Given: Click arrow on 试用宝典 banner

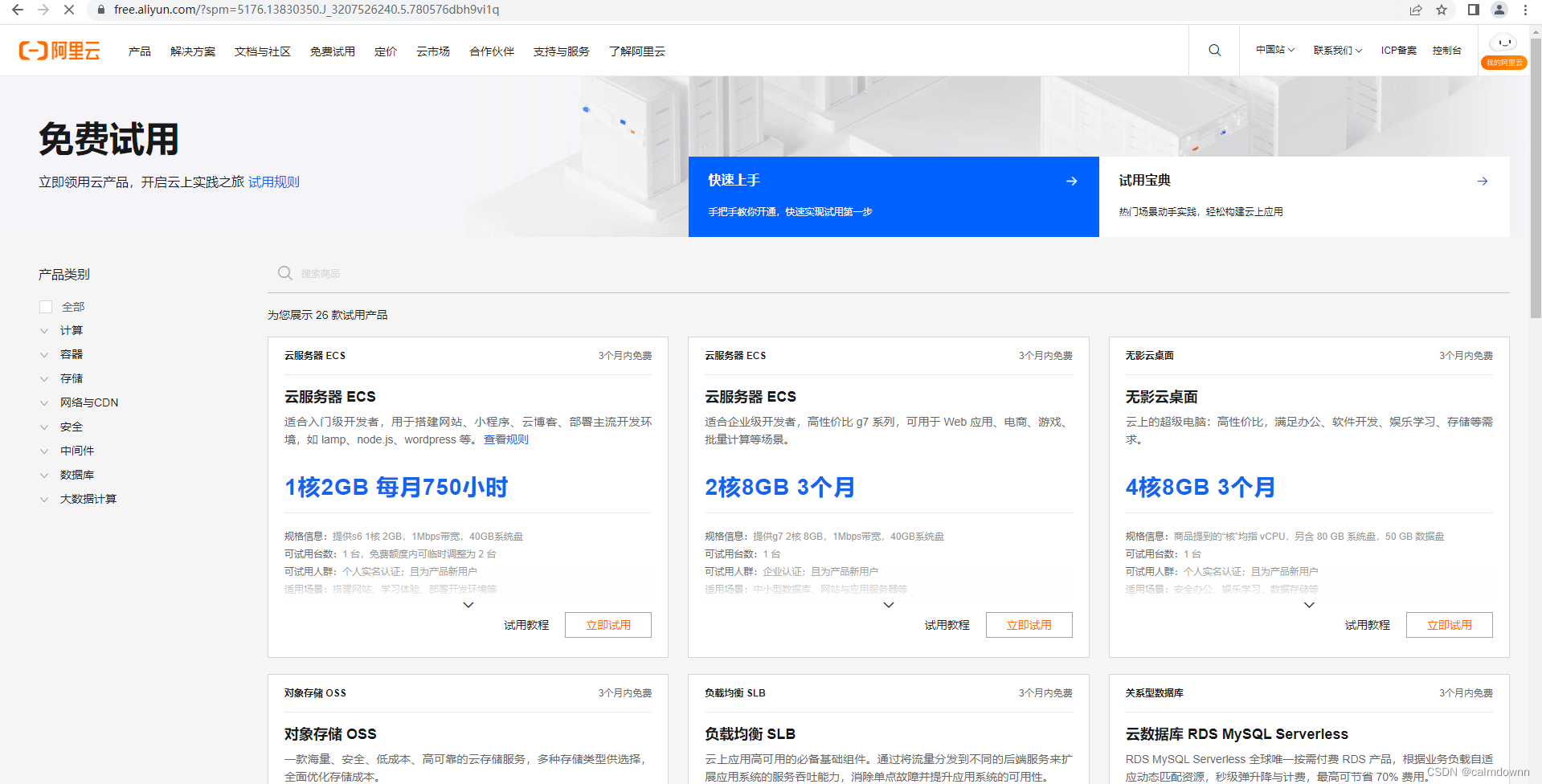Looking at the screenshot, I should tap(1483, 181).
